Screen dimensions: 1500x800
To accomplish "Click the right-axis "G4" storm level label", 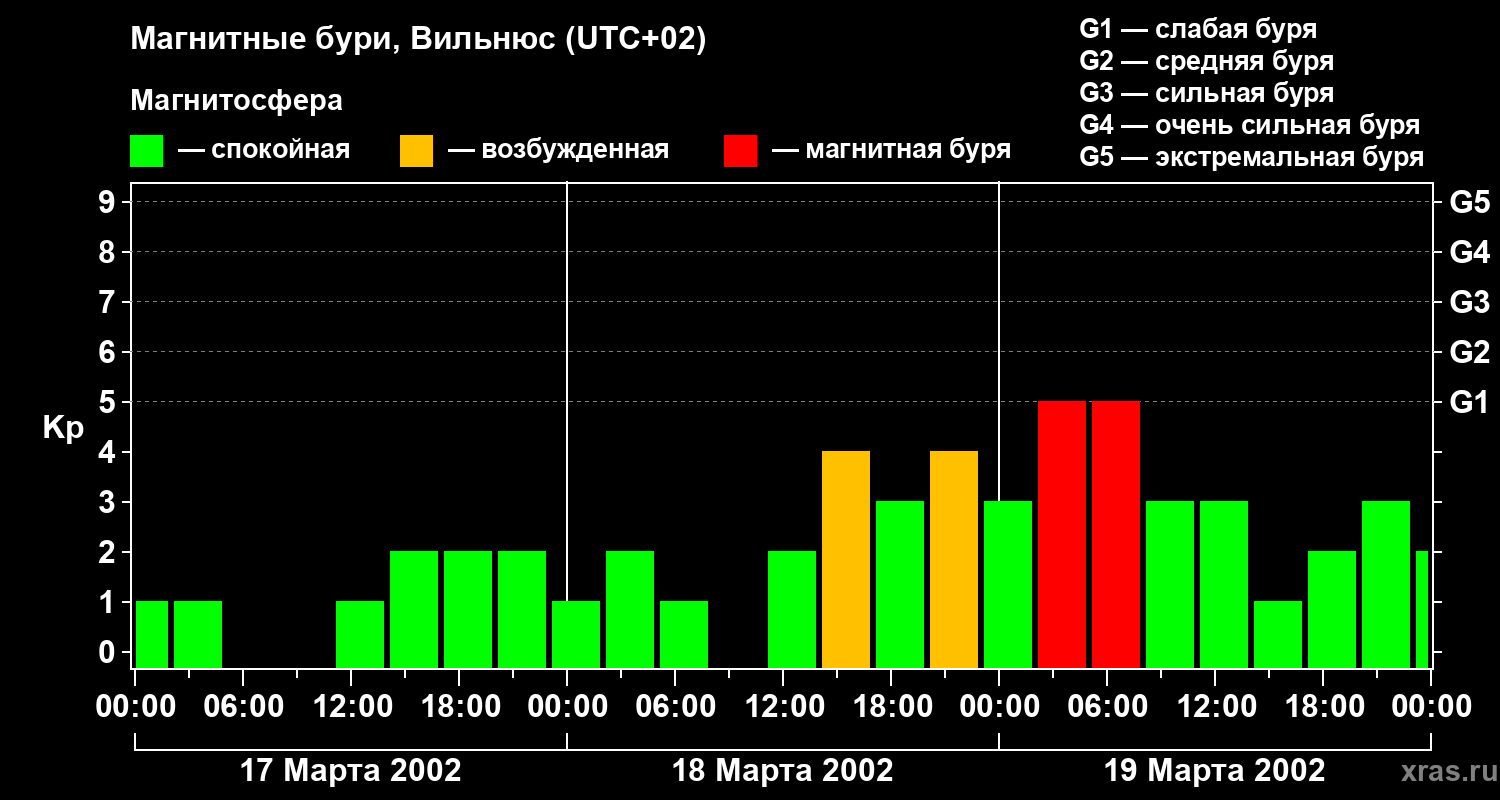I will [x=1469, y=252].
